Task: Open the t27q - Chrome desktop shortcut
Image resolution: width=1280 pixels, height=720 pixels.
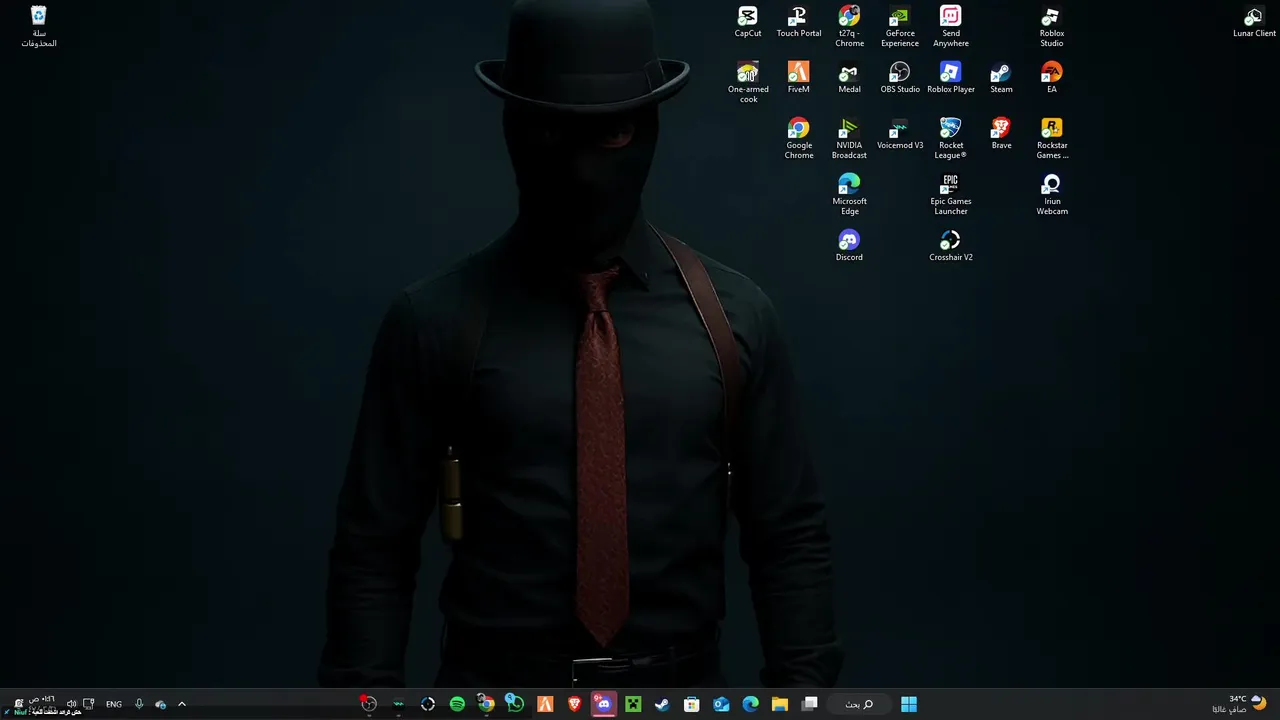Action: point(849,27)
